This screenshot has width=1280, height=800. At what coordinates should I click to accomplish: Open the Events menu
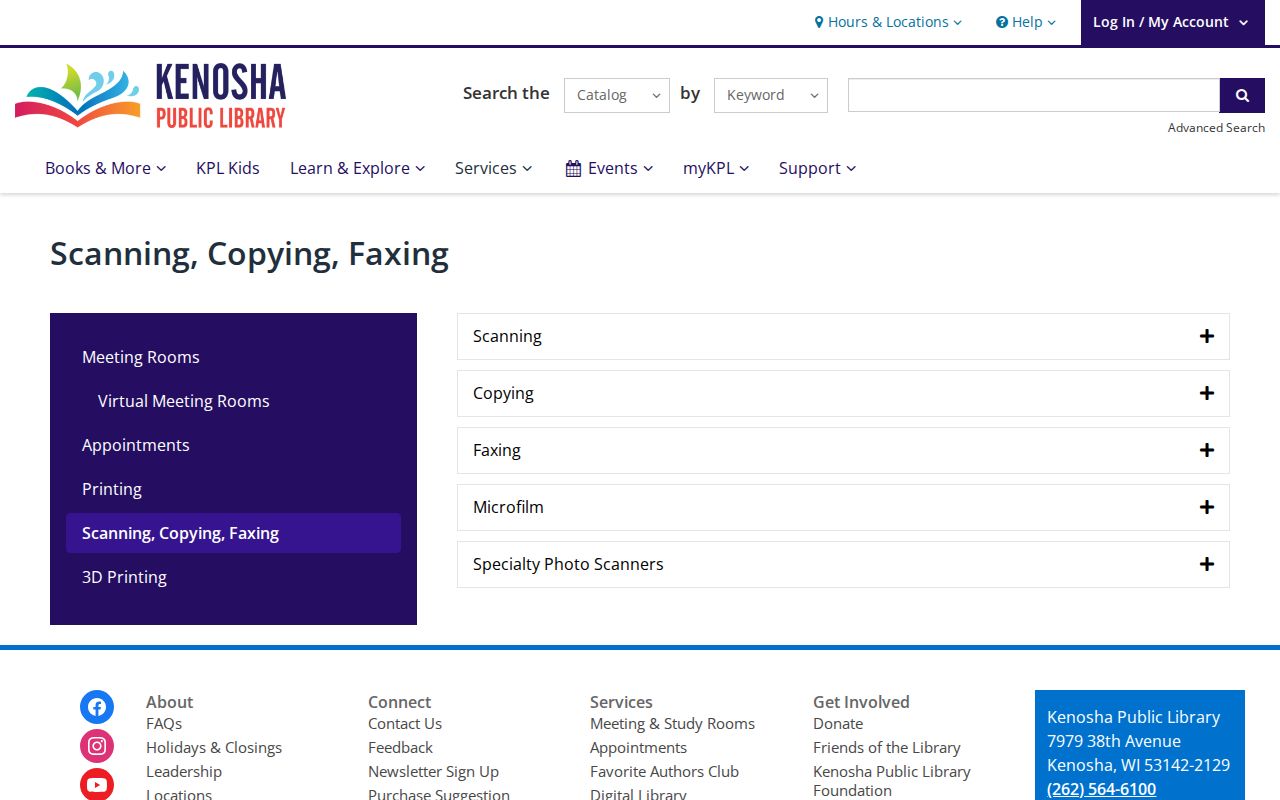pyautogui.click(x=609, y=168)
